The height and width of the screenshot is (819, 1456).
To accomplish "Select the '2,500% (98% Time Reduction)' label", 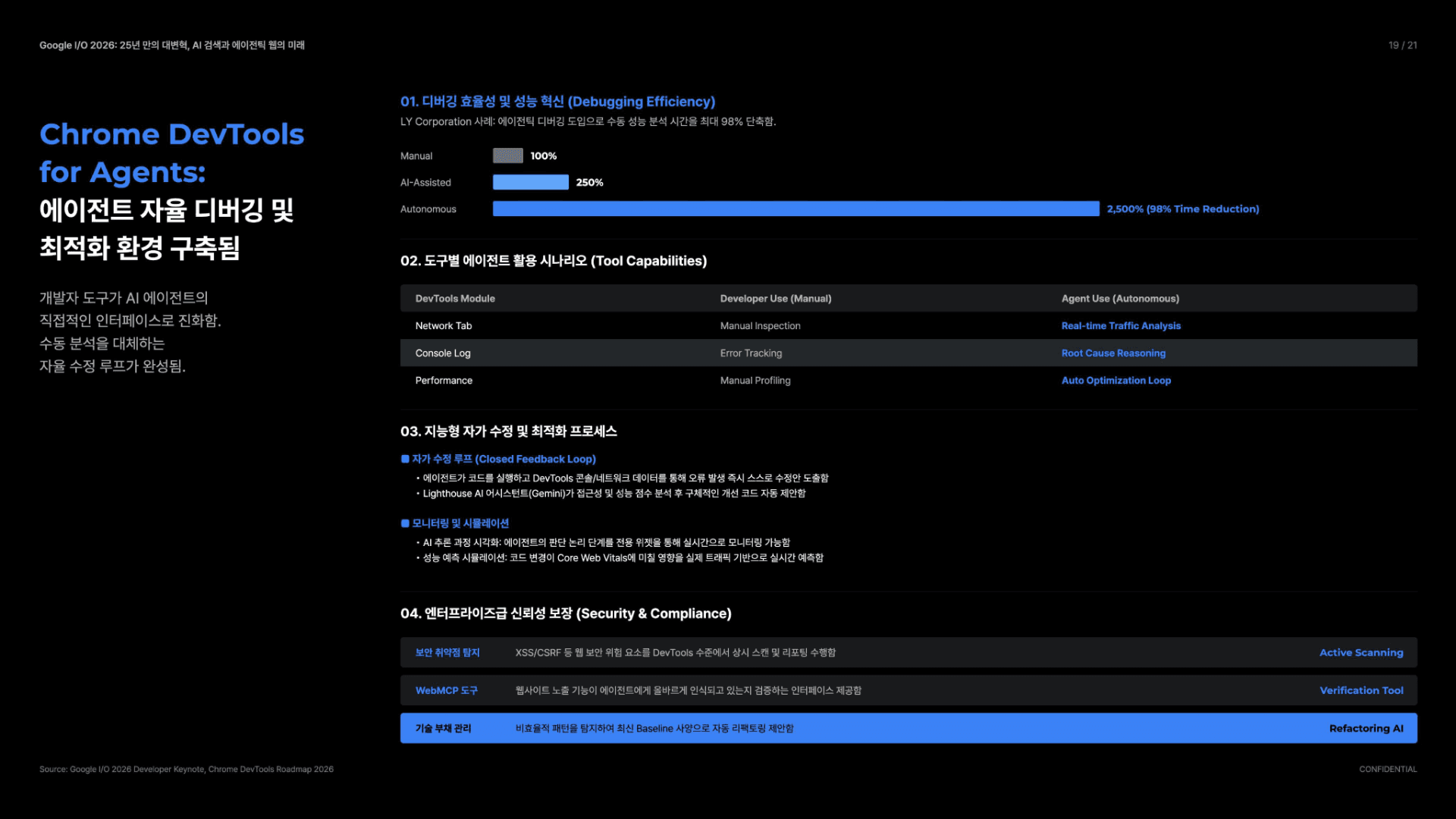I will [x=1182, y=209].
